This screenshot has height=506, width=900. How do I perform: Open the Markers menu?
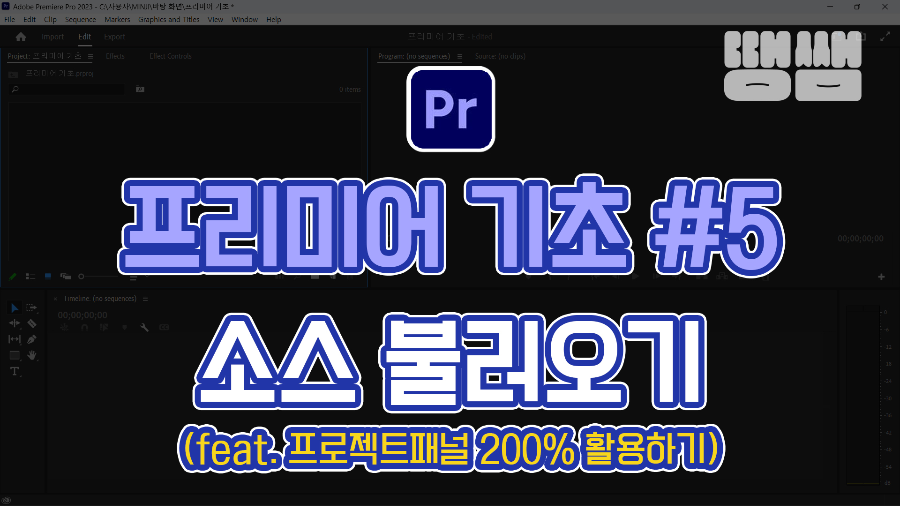point(117,20)
